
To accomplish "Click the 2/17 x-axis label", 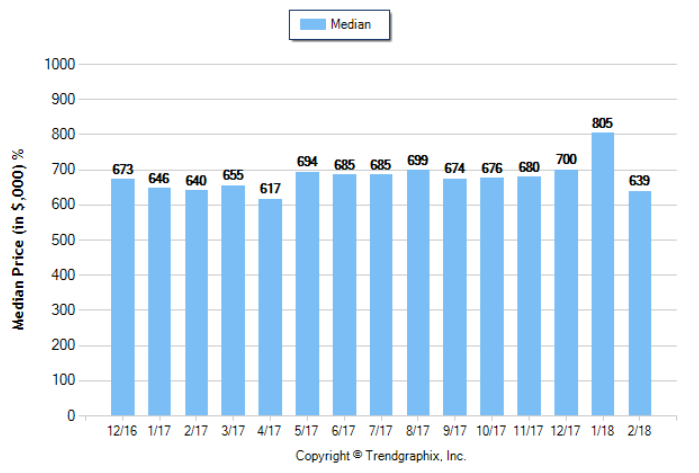I will coord(196,431).
